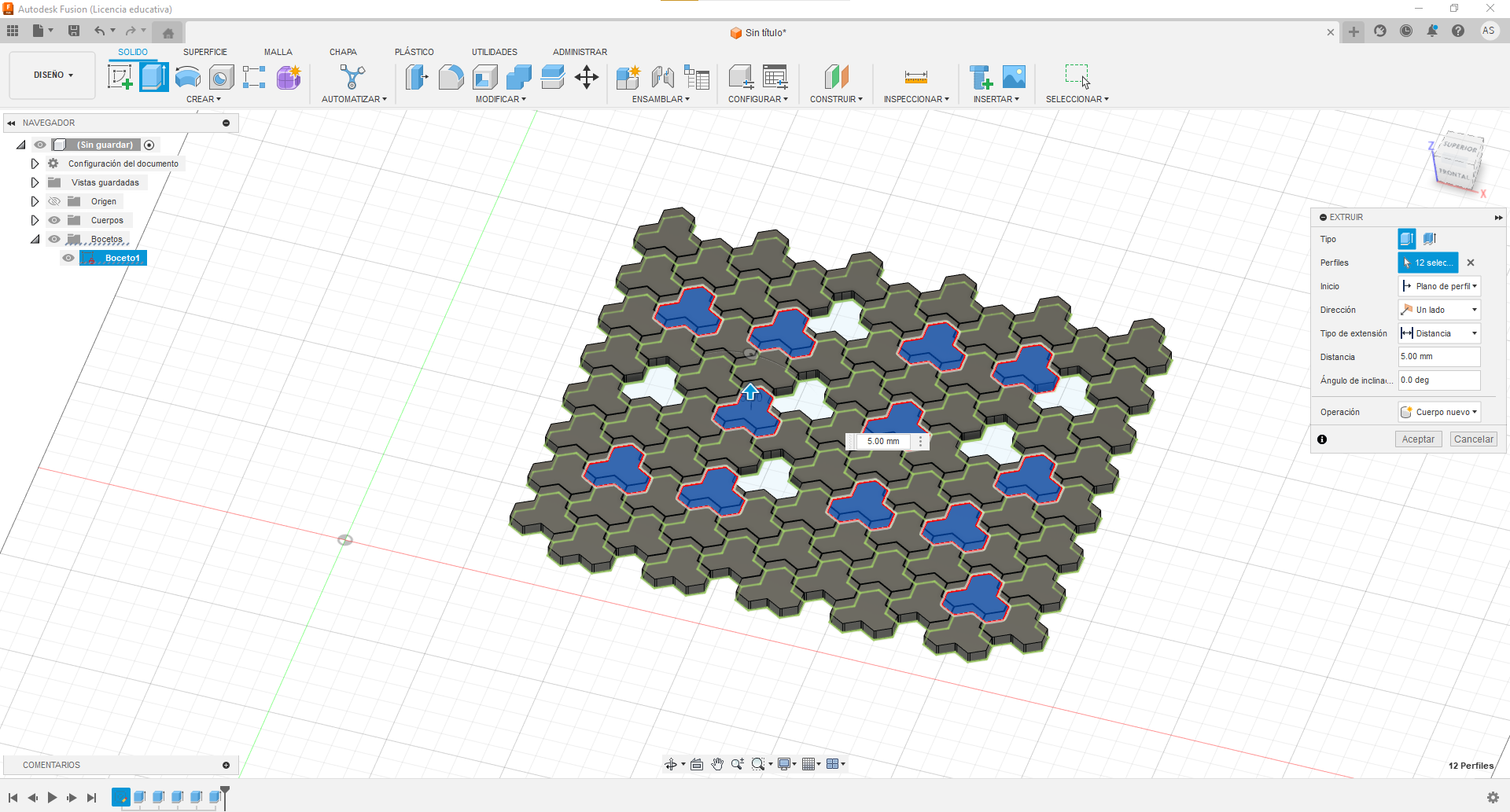
Task: Select the Revolve tool
Action: tap(187, 77)
